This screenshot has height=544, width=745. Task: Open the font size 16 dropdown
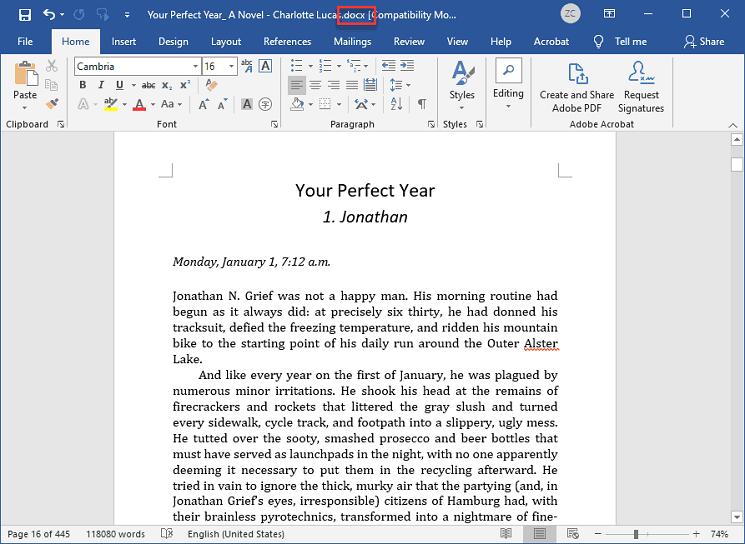pos(231,66)
